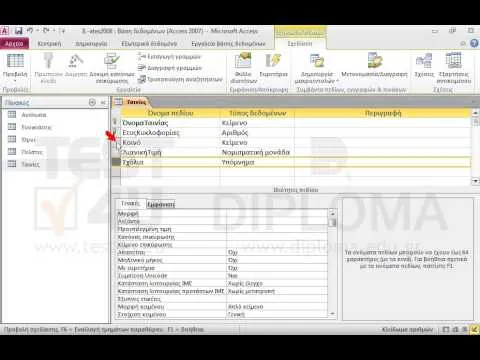
Task: Click the Undo arrow in quick access toolbar
Action: click(x=30, y=31)
